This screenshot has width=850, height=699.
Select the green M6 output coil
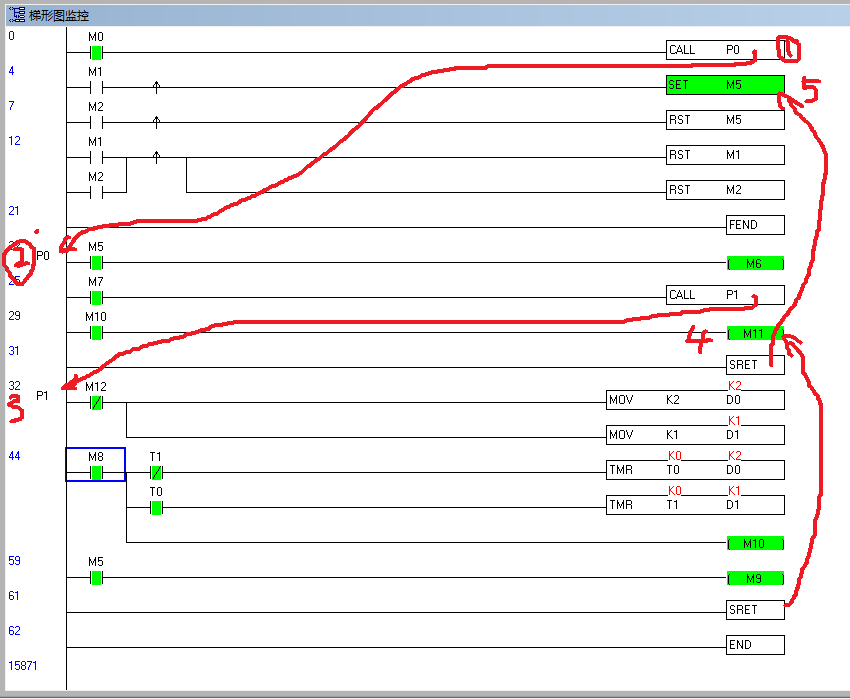click(755, 263)
